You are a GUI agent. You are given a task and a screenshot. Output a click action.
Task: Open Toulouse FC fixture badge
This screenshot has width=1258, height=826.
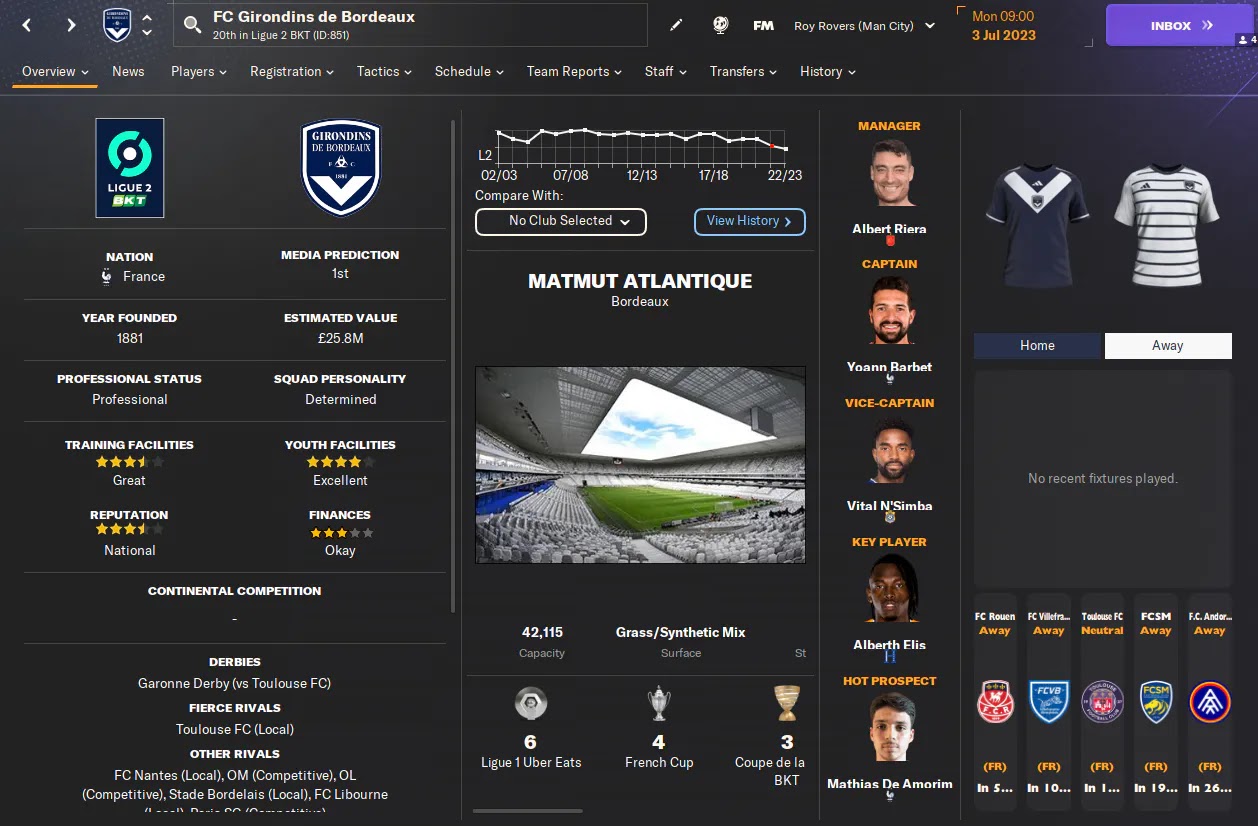(x=1102, y=702)
